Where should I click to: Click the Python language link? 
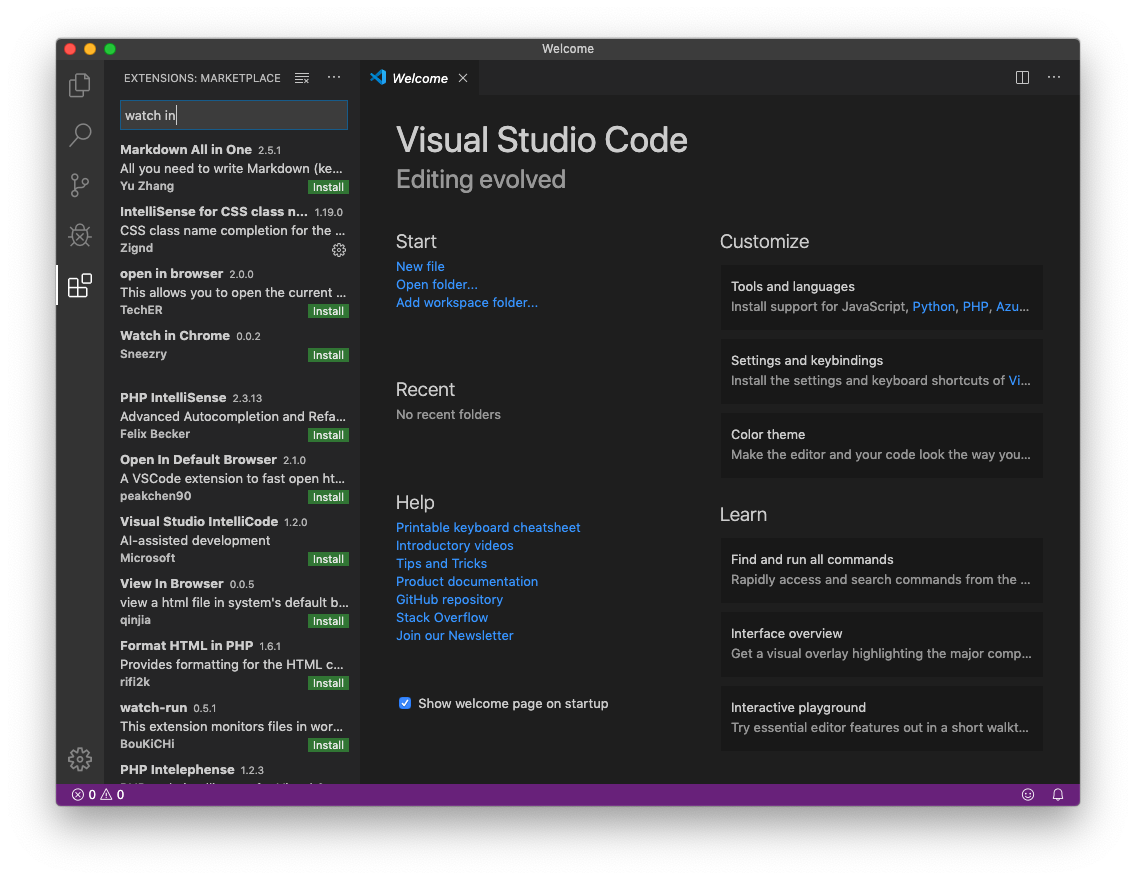pyautogui.click(x=933, y=306)
